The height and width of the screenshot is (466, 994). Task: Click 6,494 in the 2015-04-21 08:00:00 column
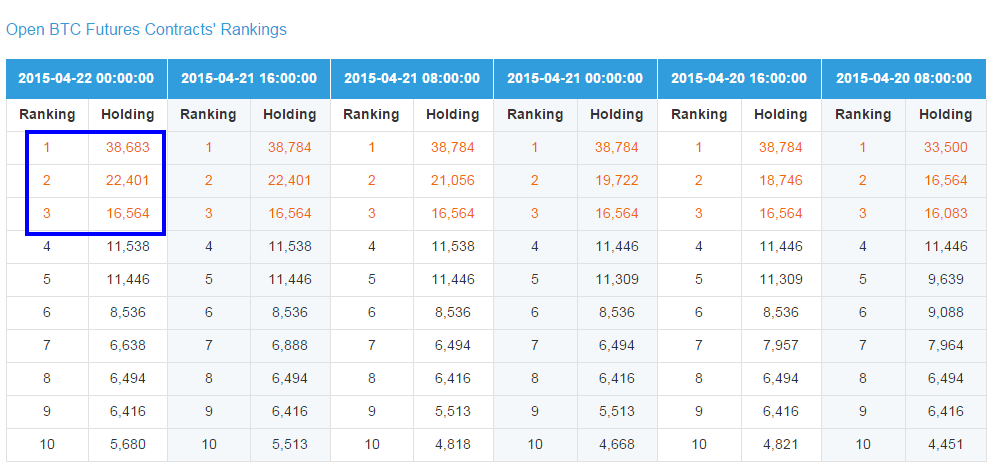[x=453, y=346]
